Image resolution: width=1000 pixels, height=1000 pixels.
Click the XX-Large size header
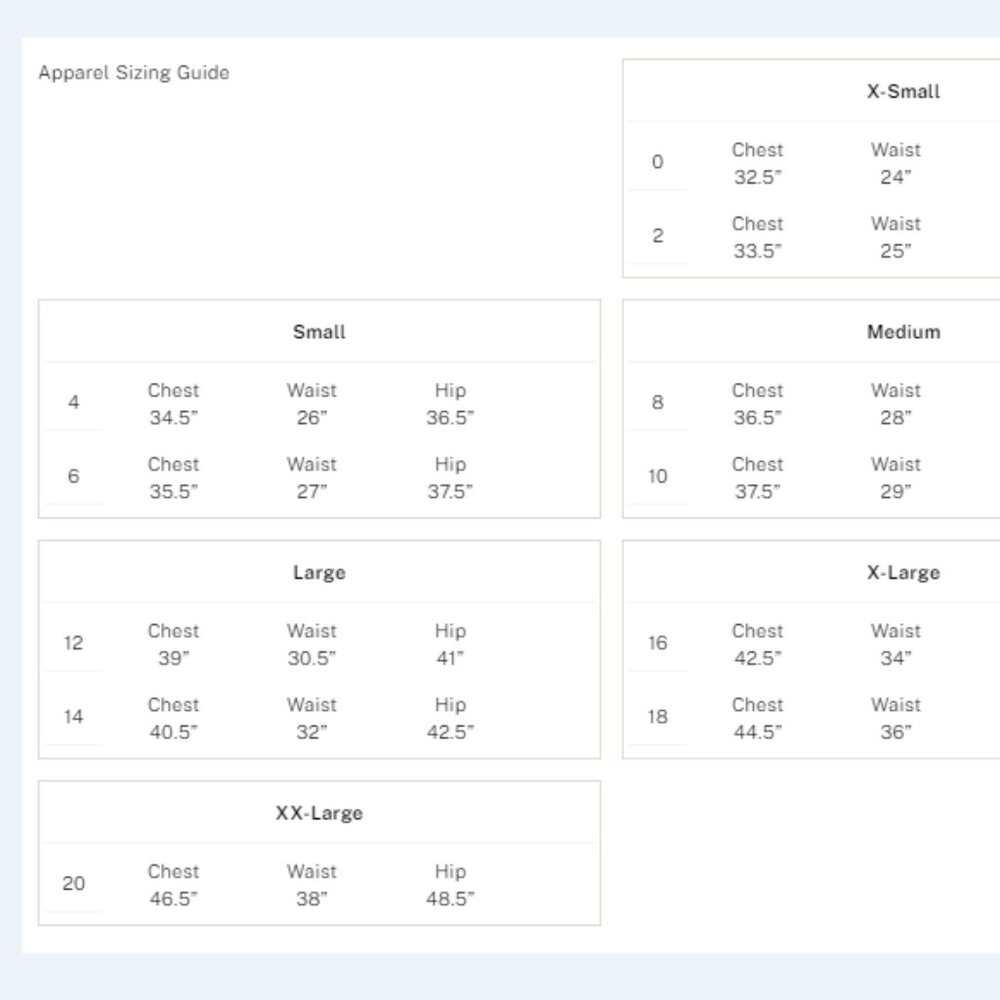tap(319, 812)
